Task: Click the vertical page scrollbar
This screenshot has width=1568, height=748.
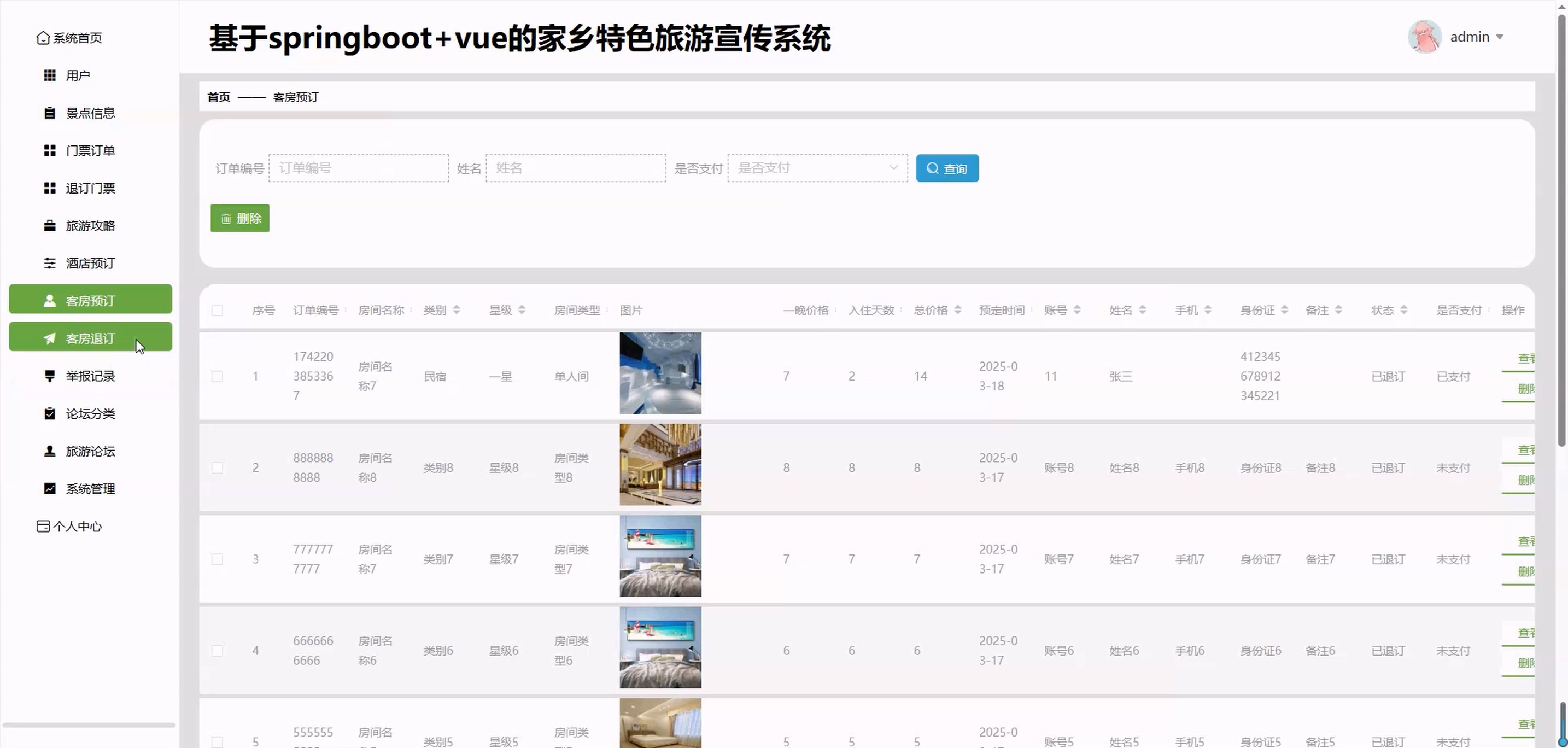Action: 1561,231
